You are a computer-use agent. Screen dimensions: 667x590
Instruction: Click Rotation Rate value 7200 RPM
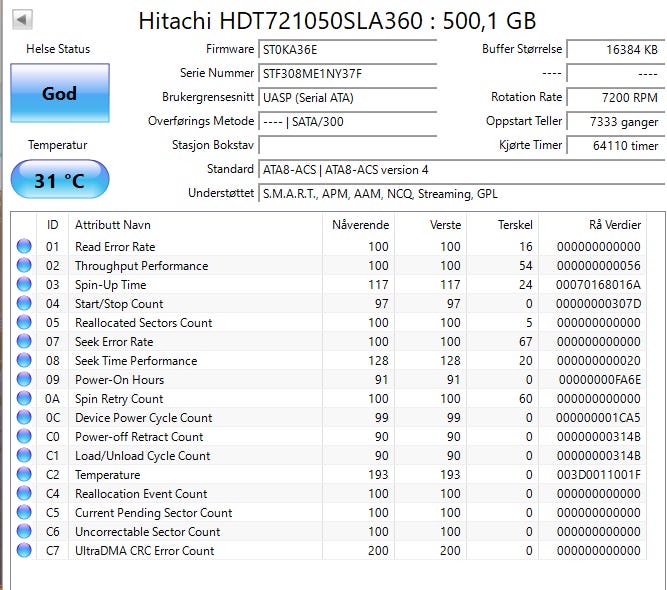[x=616, y=97]
